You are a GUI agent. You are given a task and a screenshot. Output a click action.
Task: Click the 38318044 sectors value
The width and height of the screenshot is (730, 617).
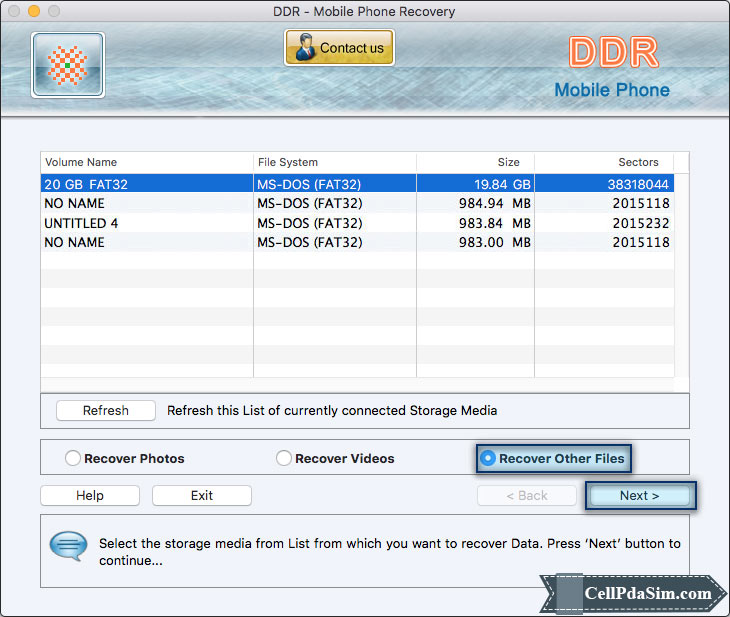pyautogui.click(x=638, y=184)
